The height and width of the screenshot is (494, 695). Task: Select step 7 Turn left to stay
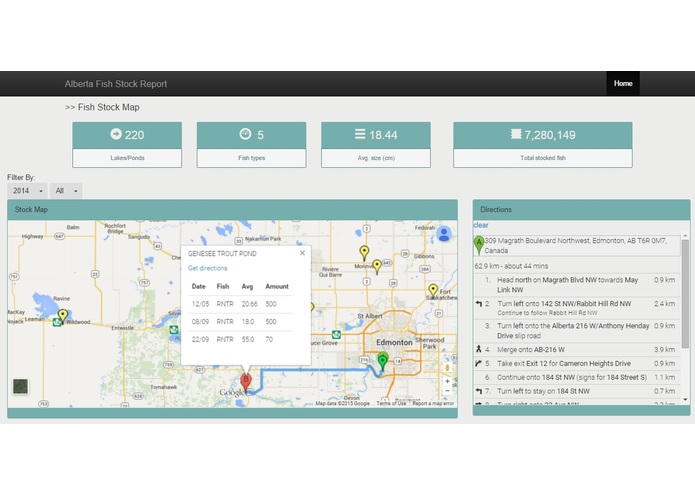pyautogui.click(x=576, y=391)
